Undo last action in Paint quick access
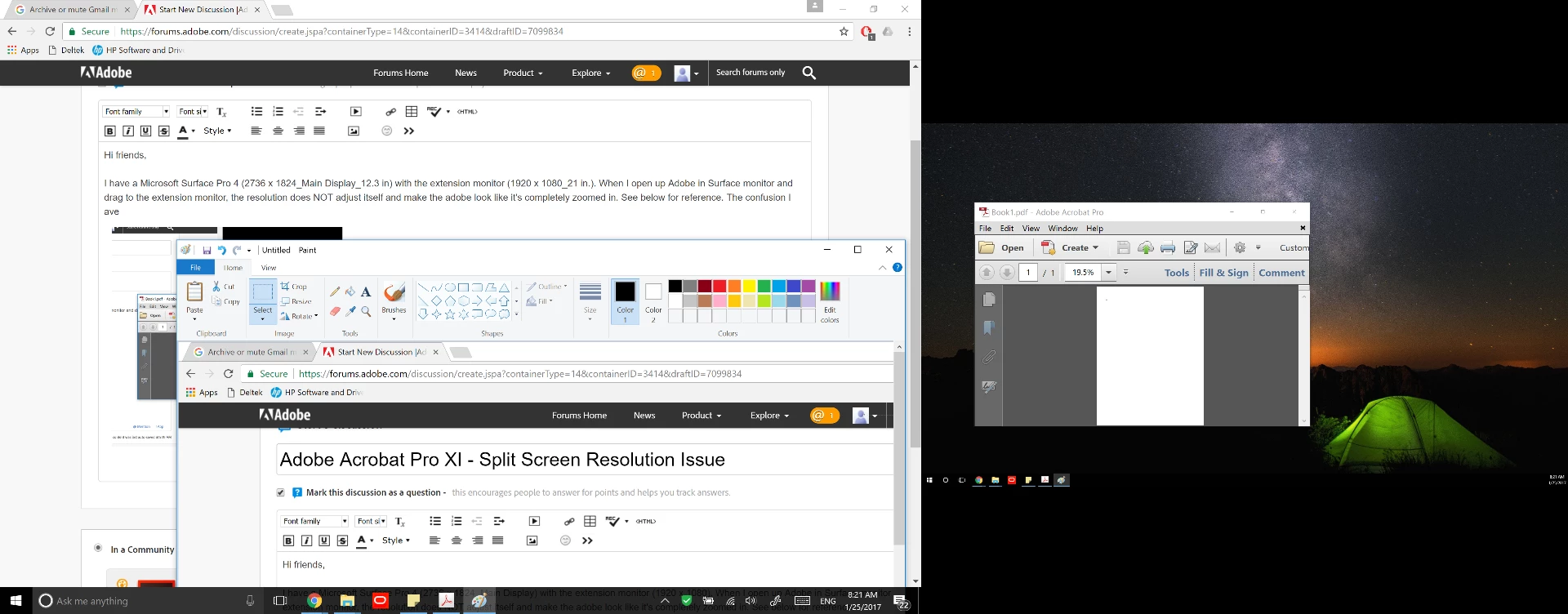 tap(221, 250)
